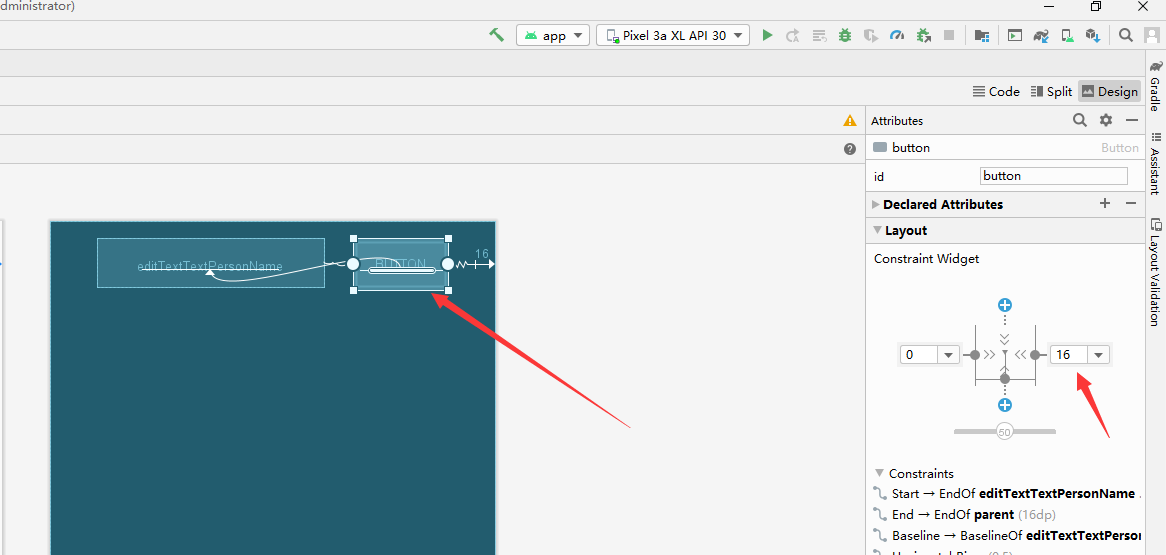Switch to Design view mode
Image resolution: width=1166 pixels, height=555 pixels.
[x=1109, y=91]
